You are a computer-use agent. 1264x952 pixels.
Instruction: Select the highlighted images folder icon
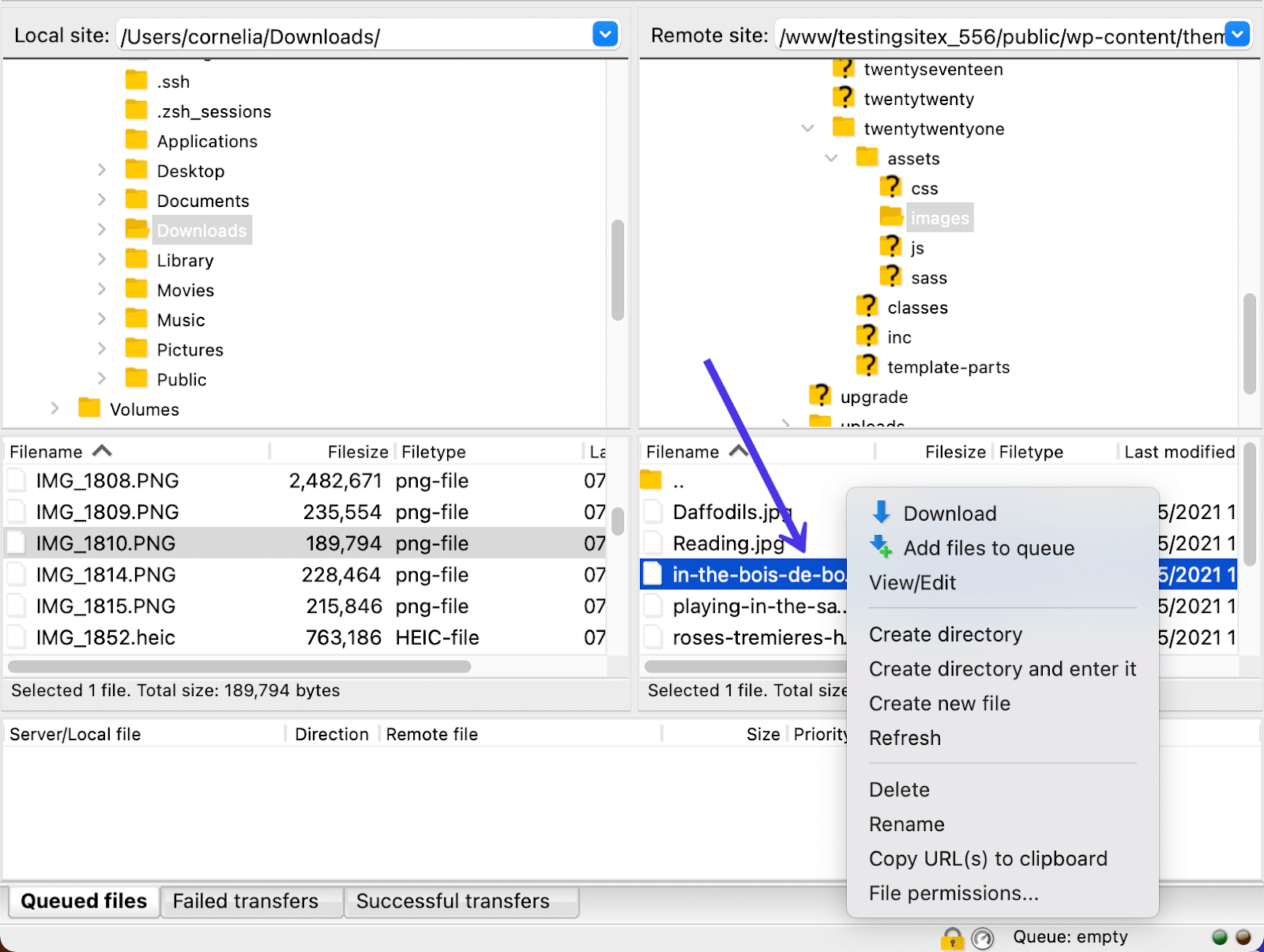[x=891, y=217]
